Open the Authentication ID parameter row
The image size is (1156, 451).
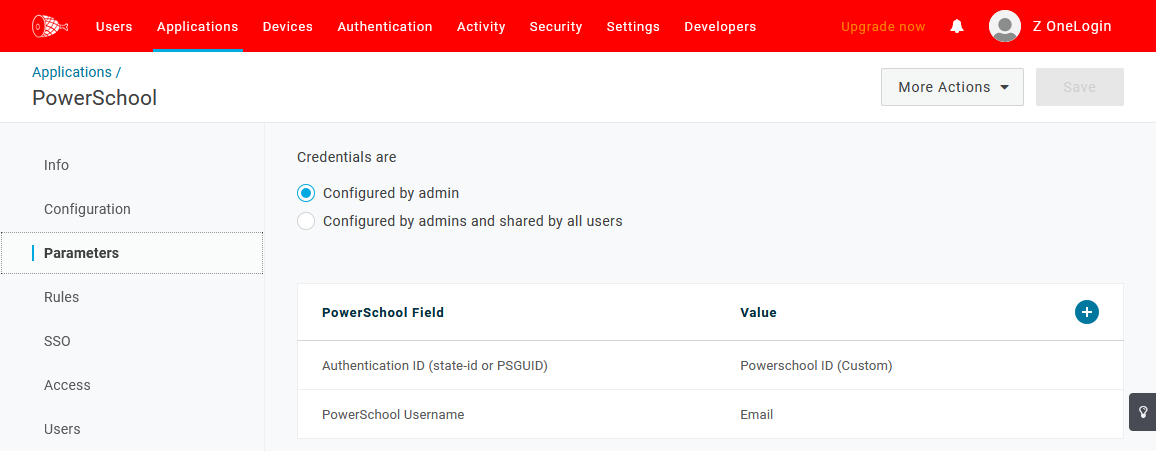[x=435, y=366]
